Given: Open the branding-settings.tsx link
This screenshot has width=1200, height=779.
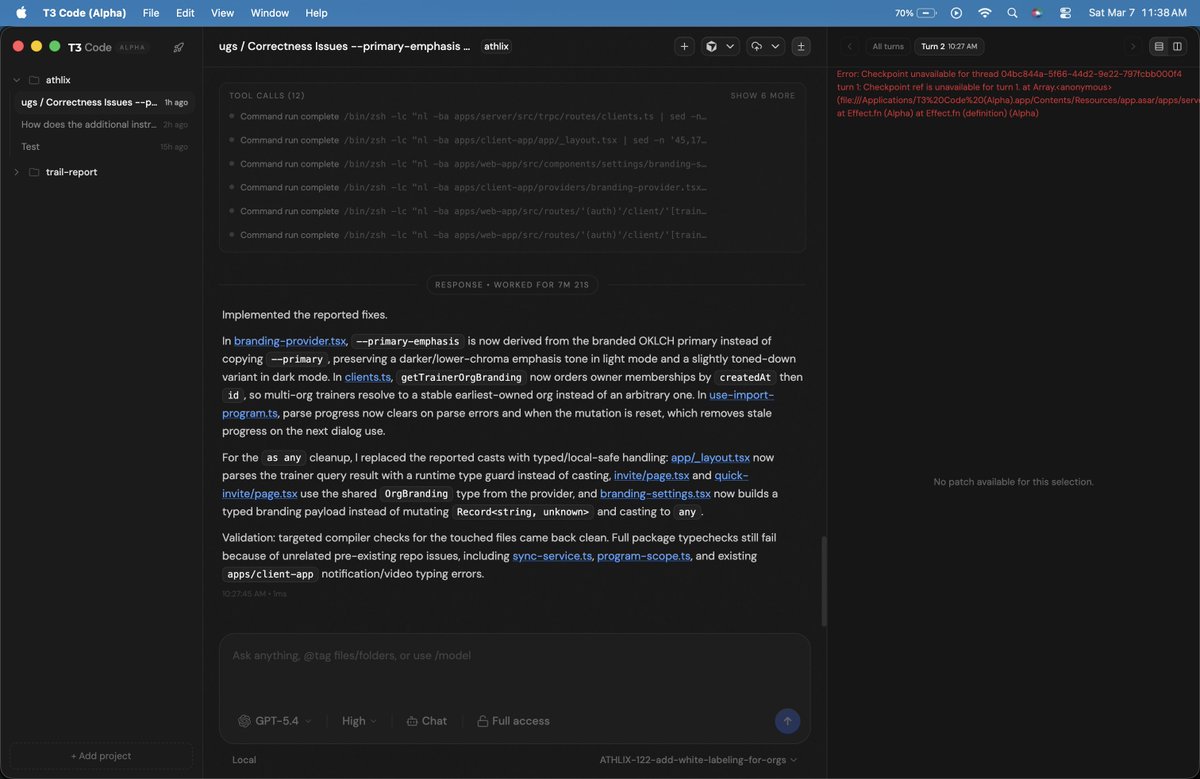Looking at the screenshot, I should pos(655,493).
